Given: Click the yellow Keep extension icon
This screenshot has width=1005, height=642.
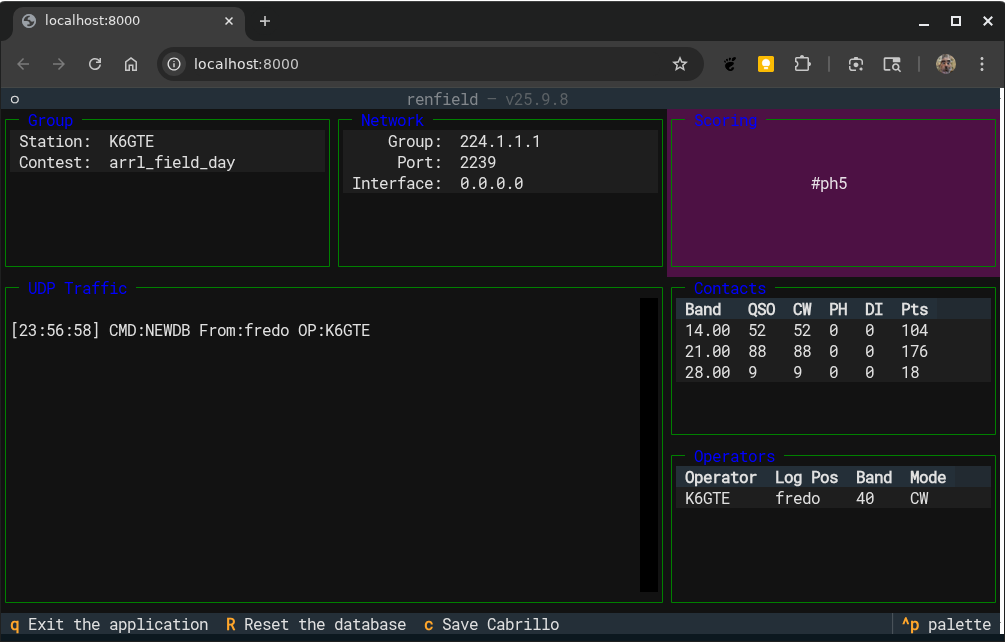Looking at the screenshot, I should [x=766, y=64].
